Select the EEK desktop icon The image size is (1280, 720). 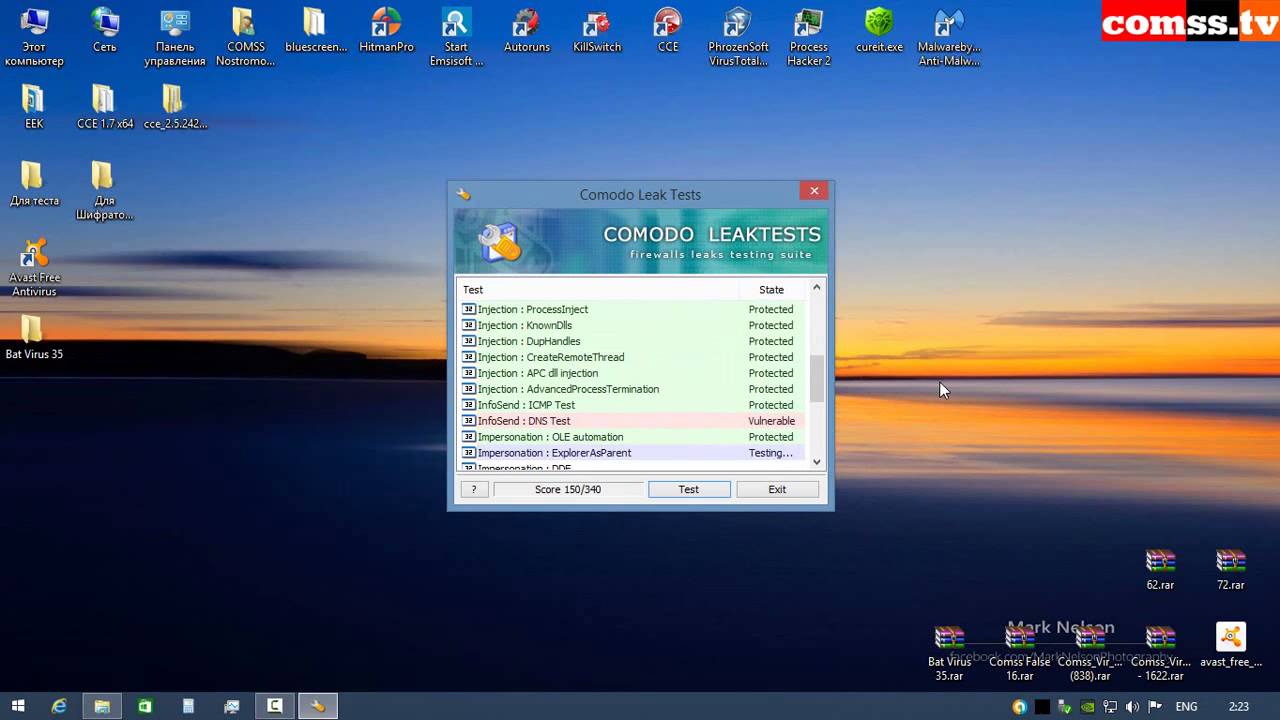(34, 106)
